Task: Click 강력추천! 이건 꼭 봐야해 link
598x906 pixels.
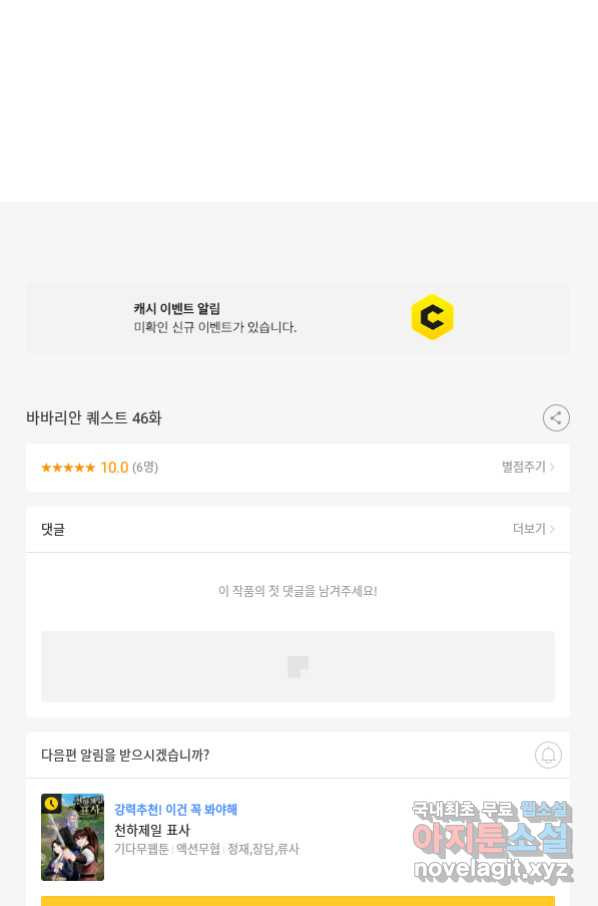Action: [176, 810]
